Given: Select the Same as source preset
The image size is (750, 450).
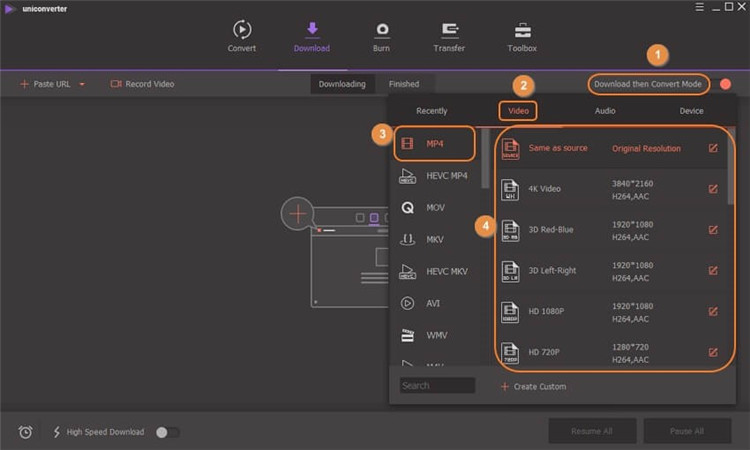Looking at the screenshot, I should (612, 148).
